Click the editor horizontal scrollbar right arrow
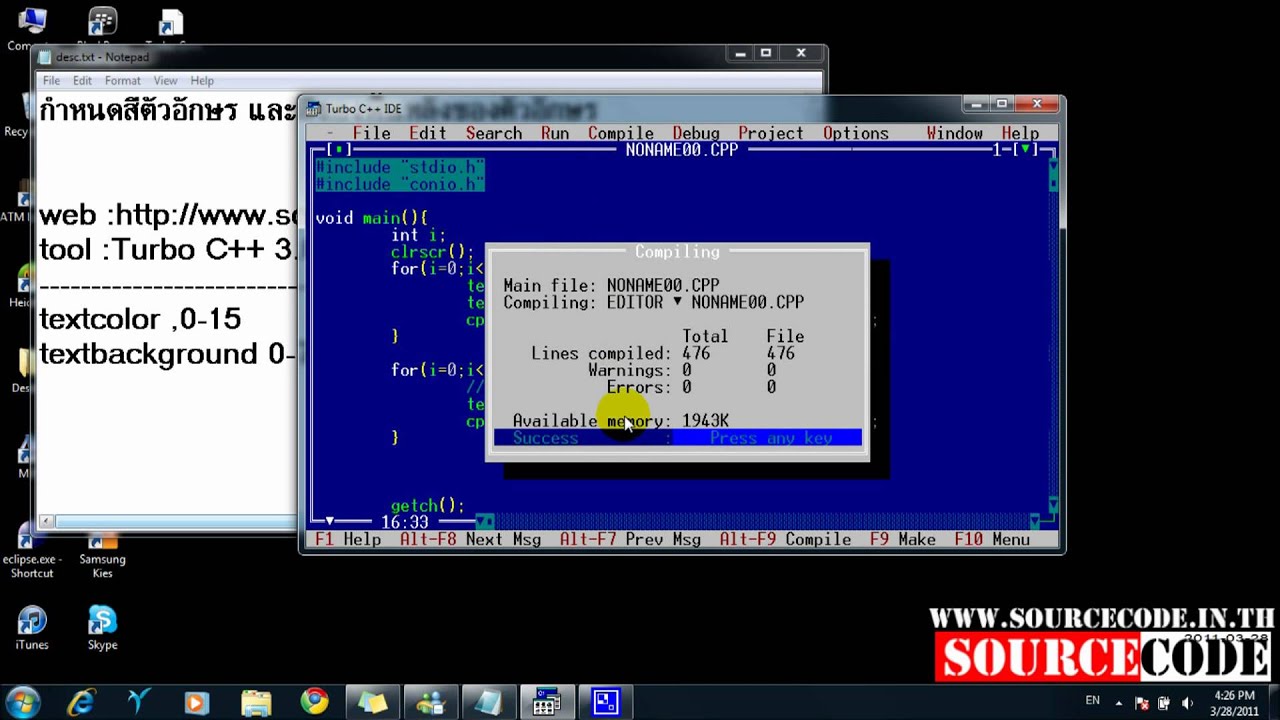Screen dimensions: 1280x720 coord(1037,521)
